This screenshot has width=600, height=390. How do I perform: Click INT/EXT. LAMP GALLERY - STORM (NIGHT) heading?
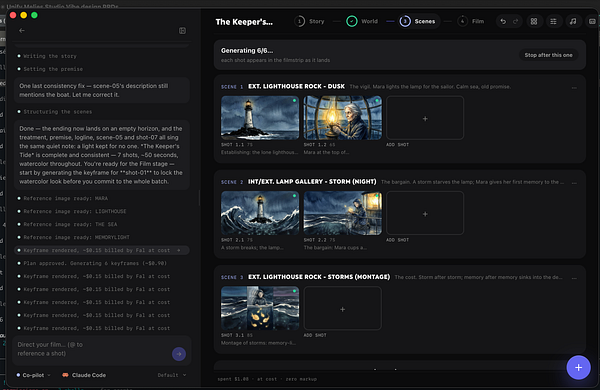312,182
